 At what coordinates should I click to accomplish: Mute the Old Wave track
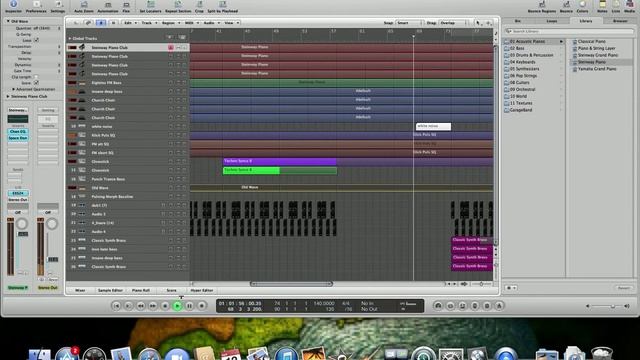[x=178, y=188]
